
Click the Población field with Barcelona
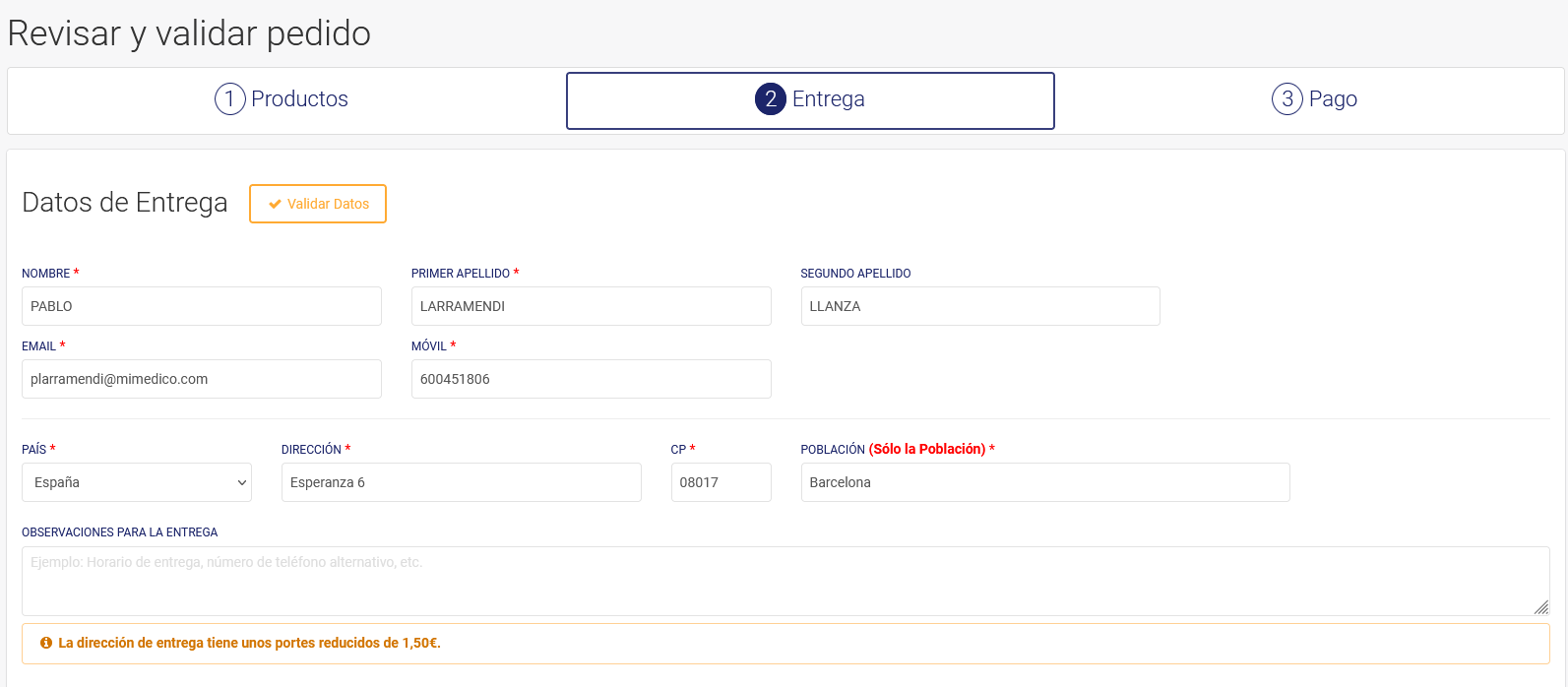tap(1044, 482)
